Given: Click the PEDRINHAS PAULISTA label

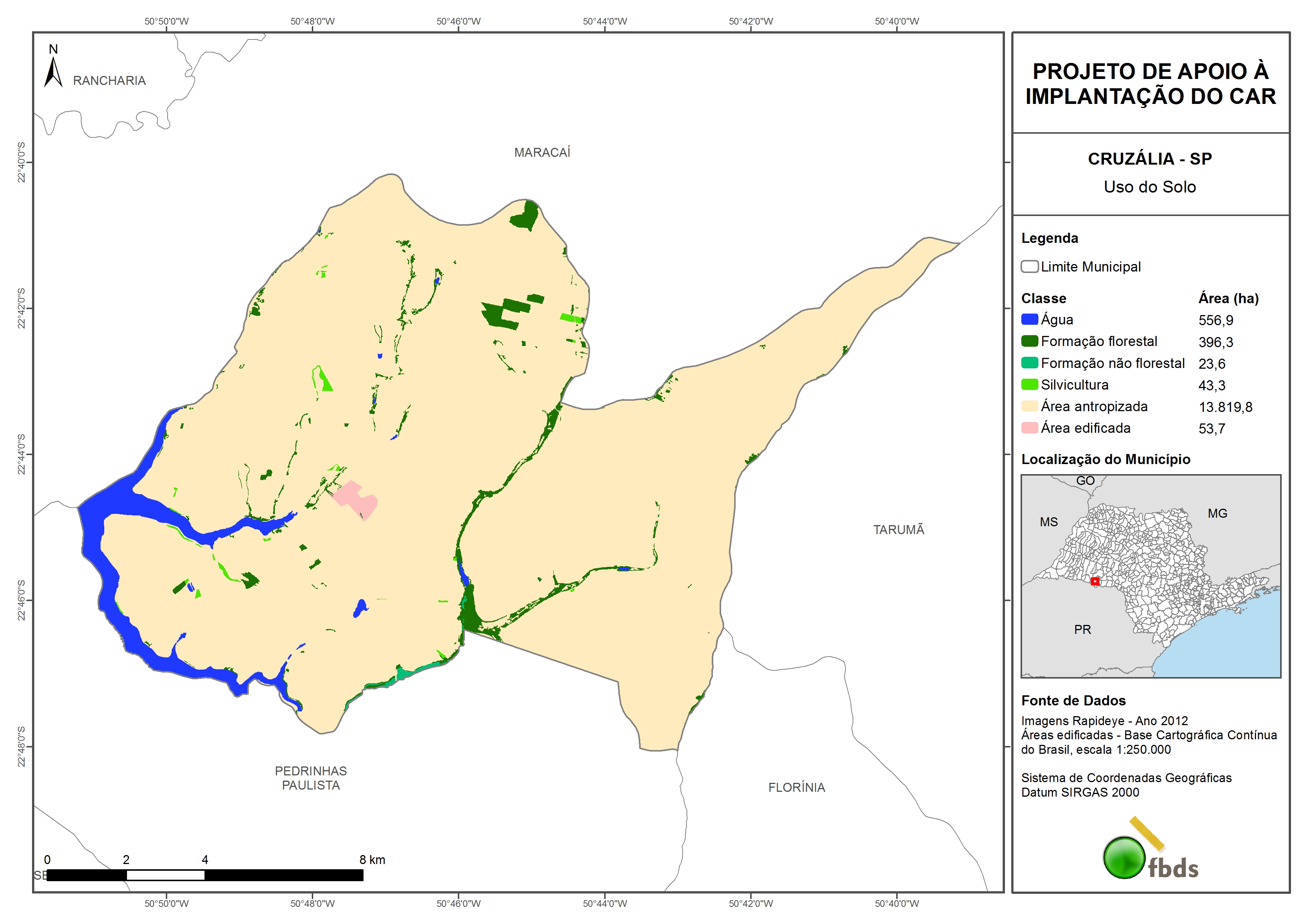Looking at the screenshot, I should click(x=311, y=778).
